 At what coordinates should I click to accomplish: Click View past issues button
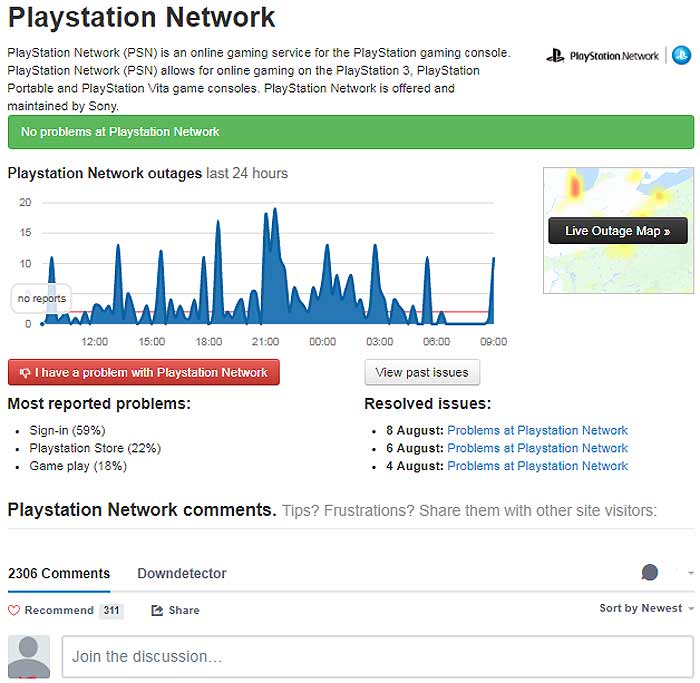(422, 372)
